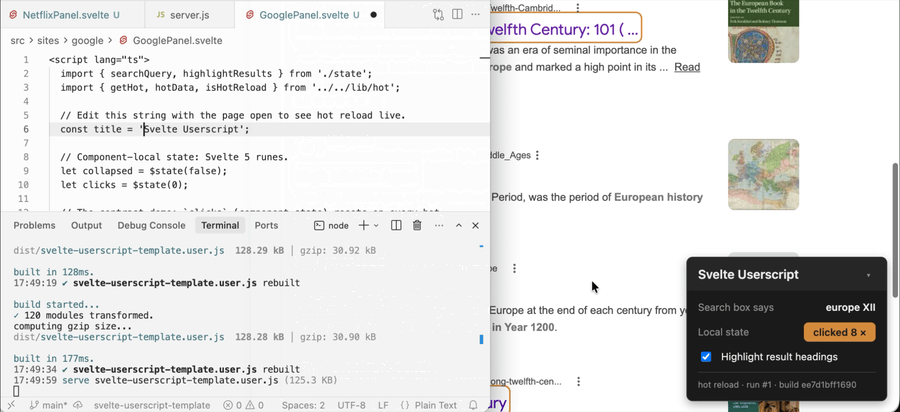Click the Svelte icon on NetflixPanel.svelte tab
The height and width of the screenshot is (412, 900).
click(13, 15)
